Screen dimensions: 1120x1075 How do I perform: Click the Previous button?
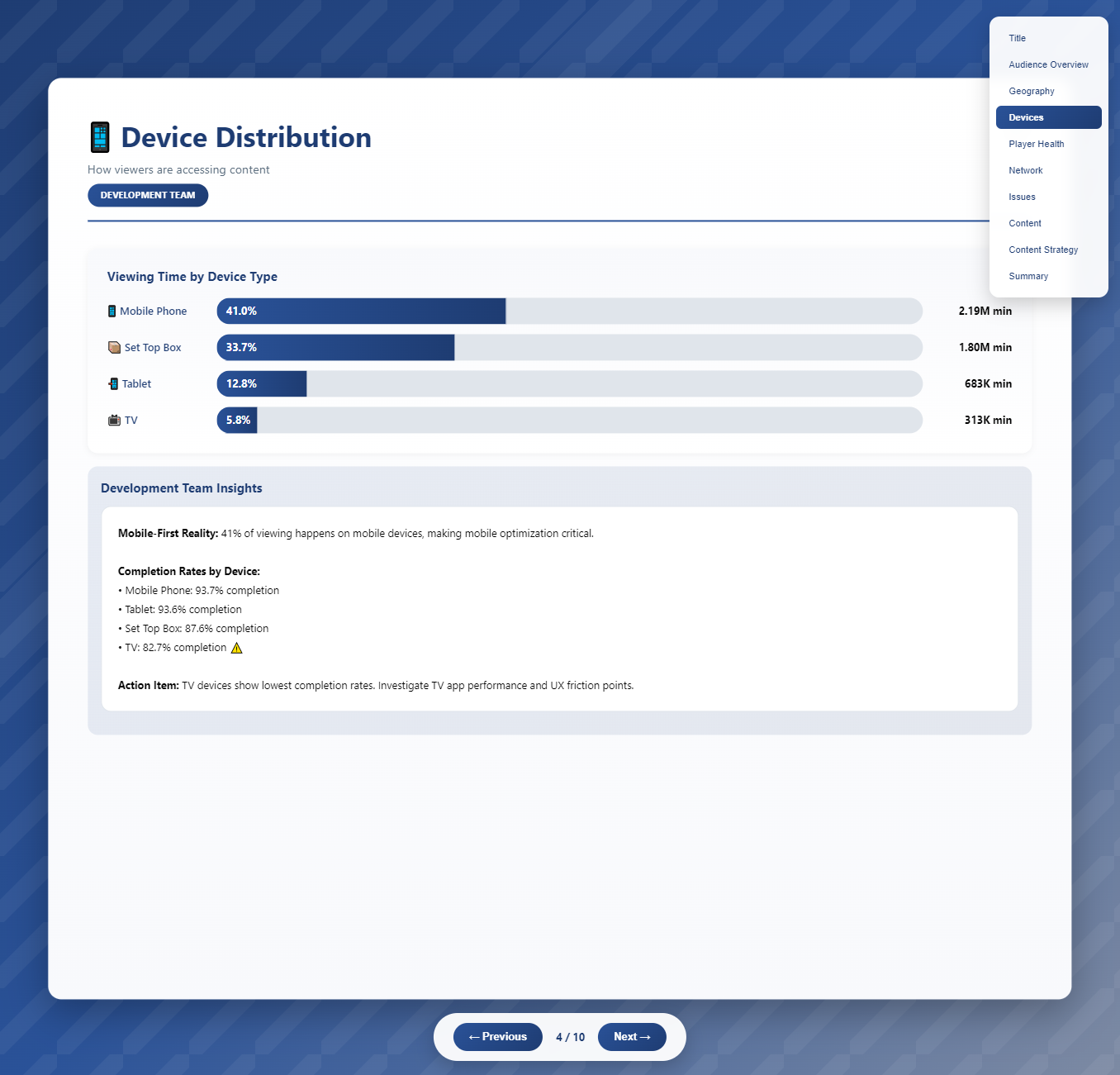point(497,1037)
